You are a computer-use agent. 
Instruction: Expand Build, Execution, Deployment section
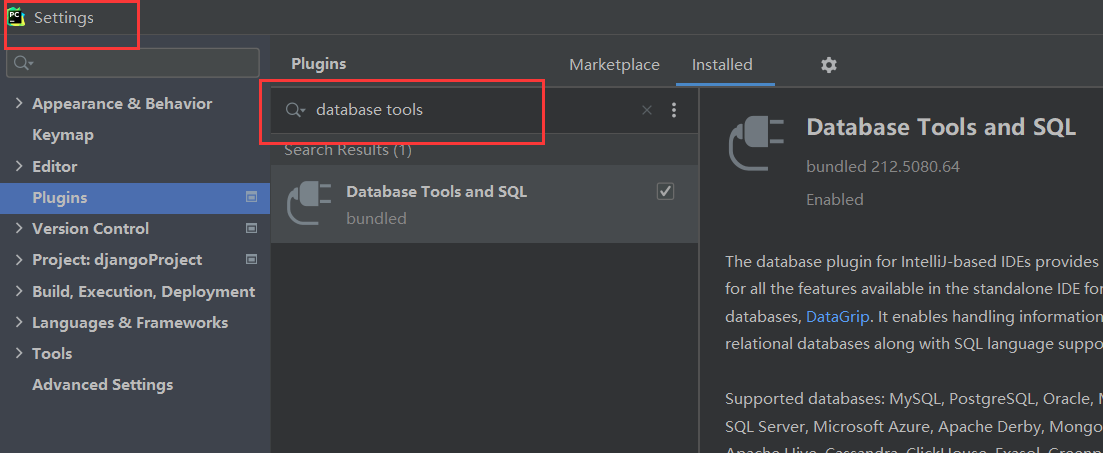pyautogui.click(x=19, y=291)
